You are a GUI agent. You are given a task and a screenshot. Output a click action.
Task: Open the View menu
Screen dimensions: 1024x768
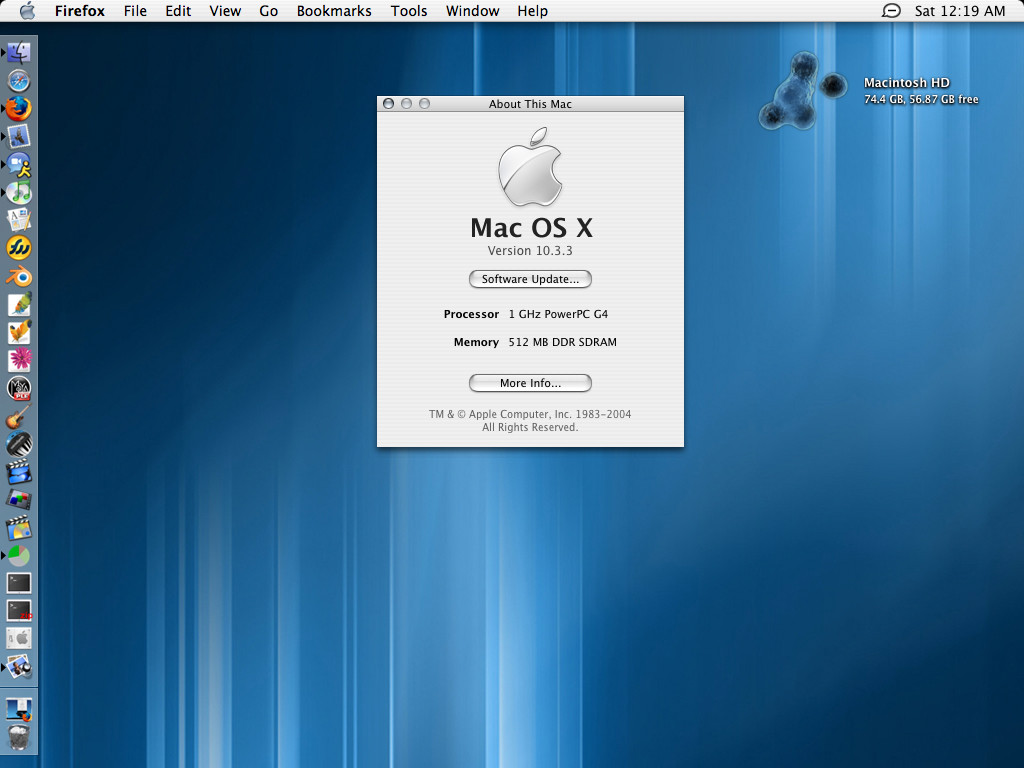click(225, 11)
